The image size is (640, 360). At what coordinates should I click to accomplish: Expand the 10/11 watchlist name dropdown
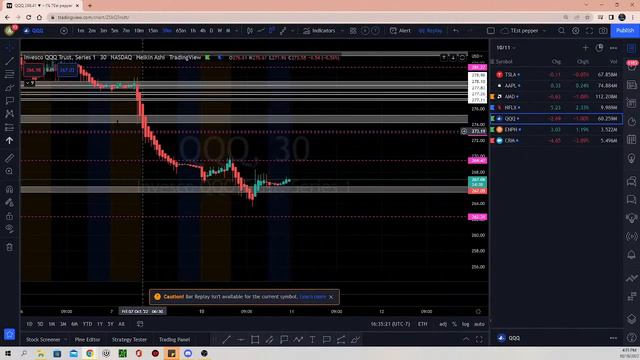point(506,48)
